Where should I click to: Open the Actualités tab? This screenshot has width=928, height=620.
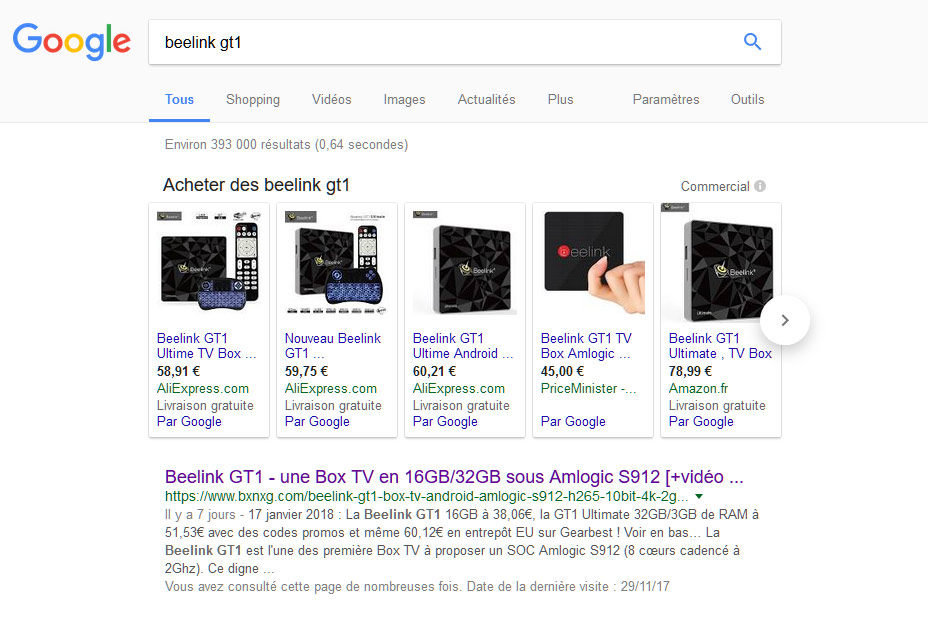click(486, 99)
